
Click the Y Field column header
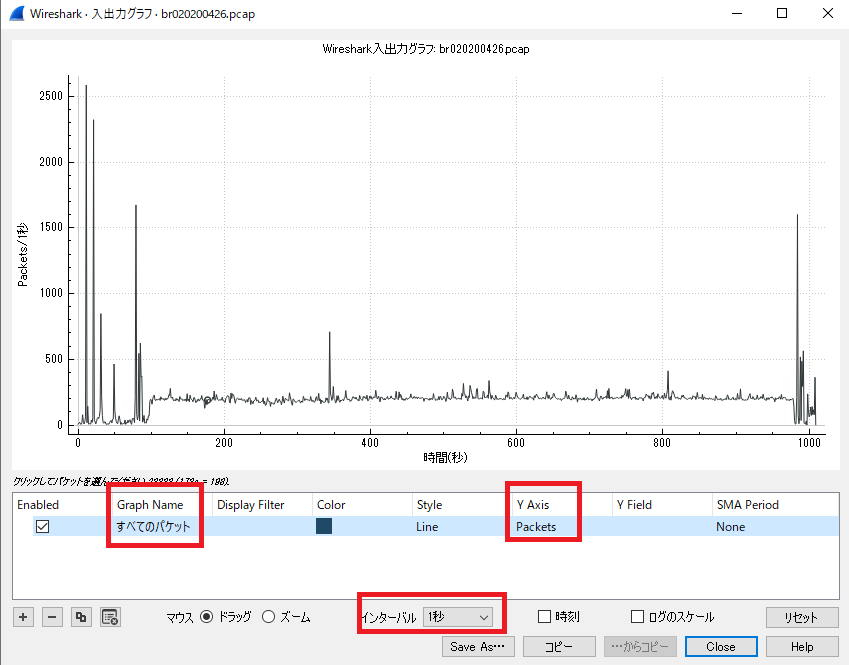[662, 505]
